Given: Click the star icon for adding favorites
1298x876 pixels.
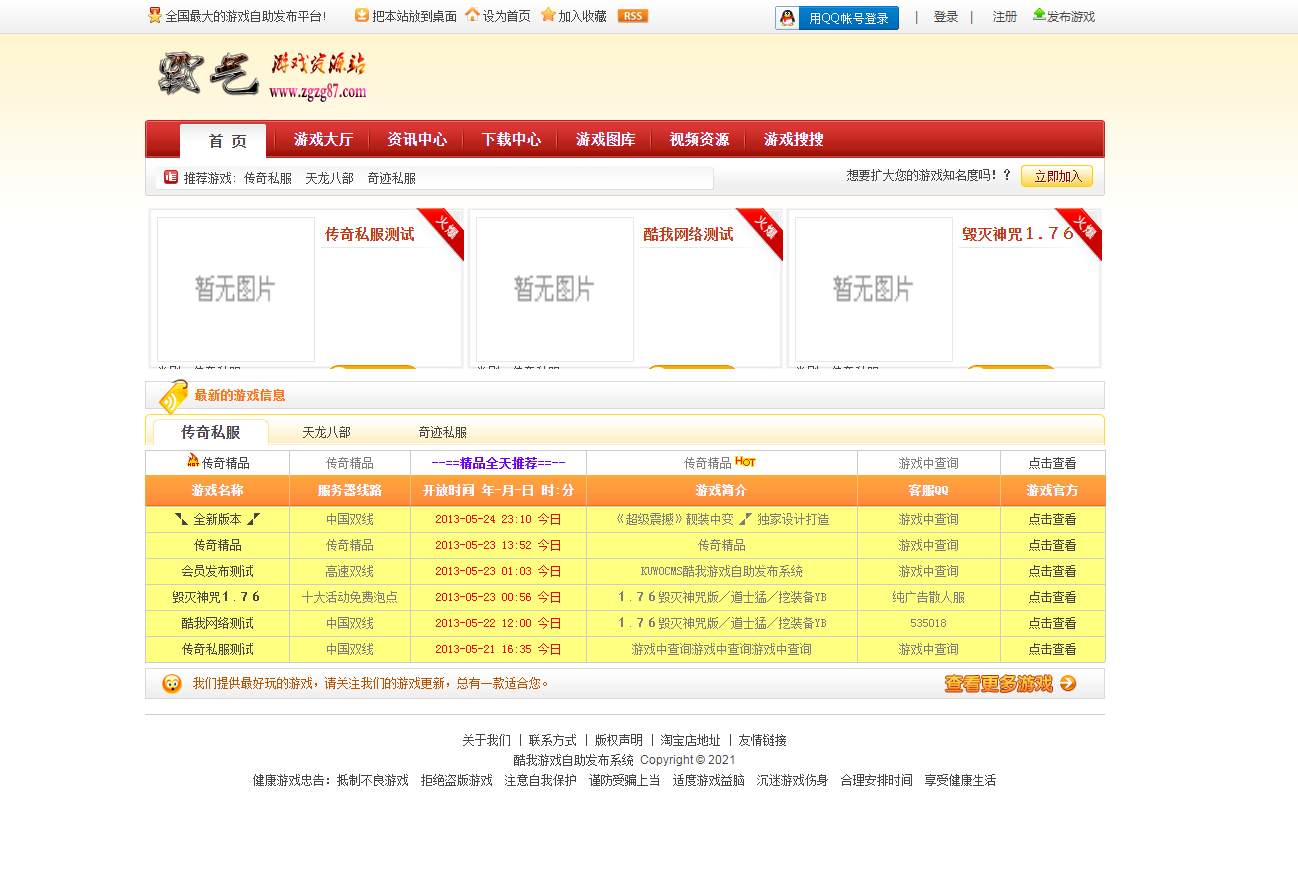Looking at the screenshot, I should [x=548, y=15].
